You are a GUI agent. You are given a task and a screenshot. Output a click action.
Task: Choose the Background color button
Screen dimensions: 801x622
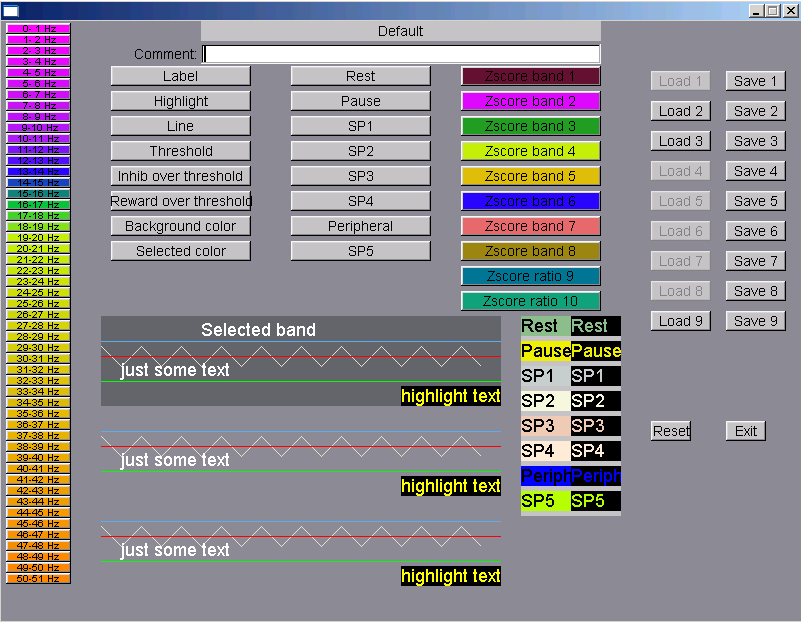tap(181, 226)
